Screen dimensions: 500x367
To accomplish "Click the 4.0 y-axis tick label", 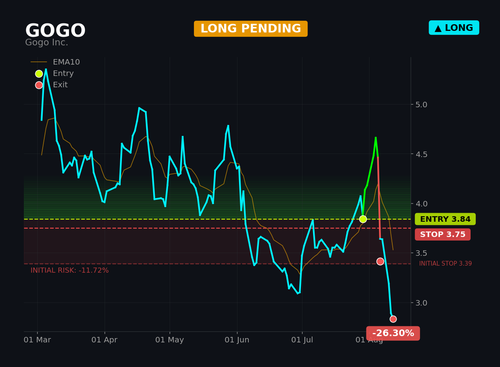I will tap(421, 204).
